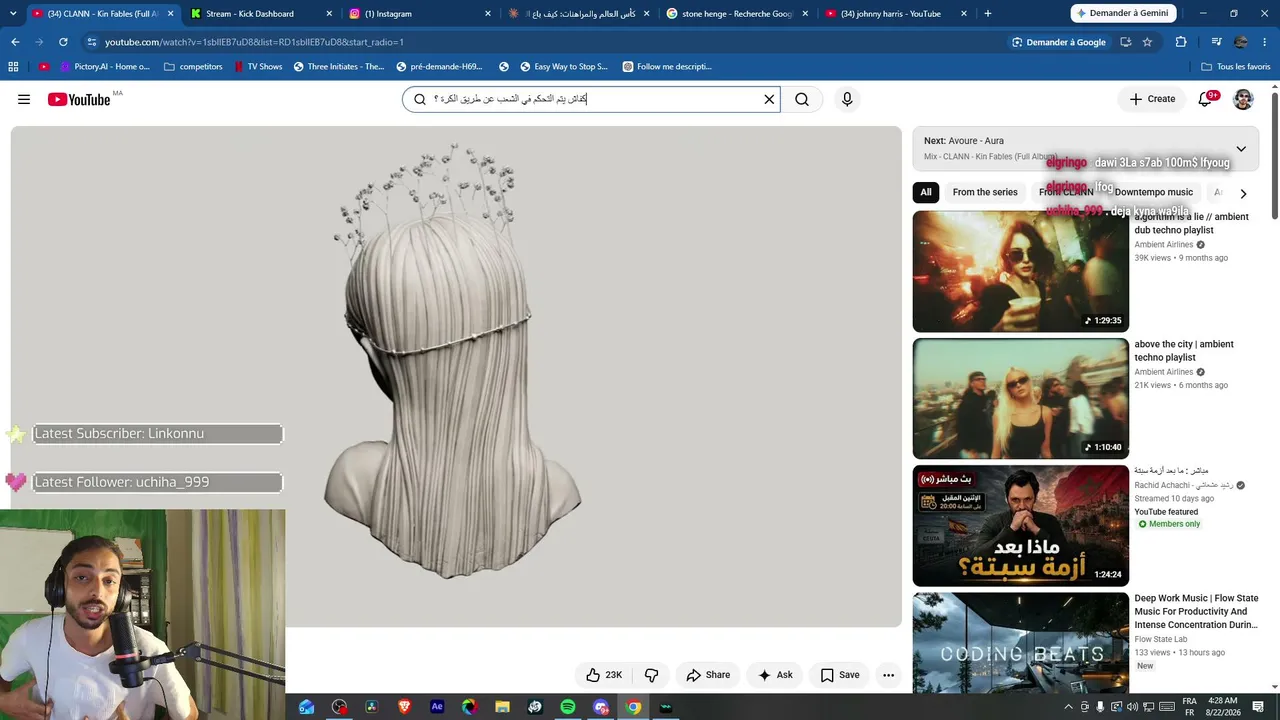Open the Chrome three-dot menu
1280x720 pixels.
click(1265, 42)
